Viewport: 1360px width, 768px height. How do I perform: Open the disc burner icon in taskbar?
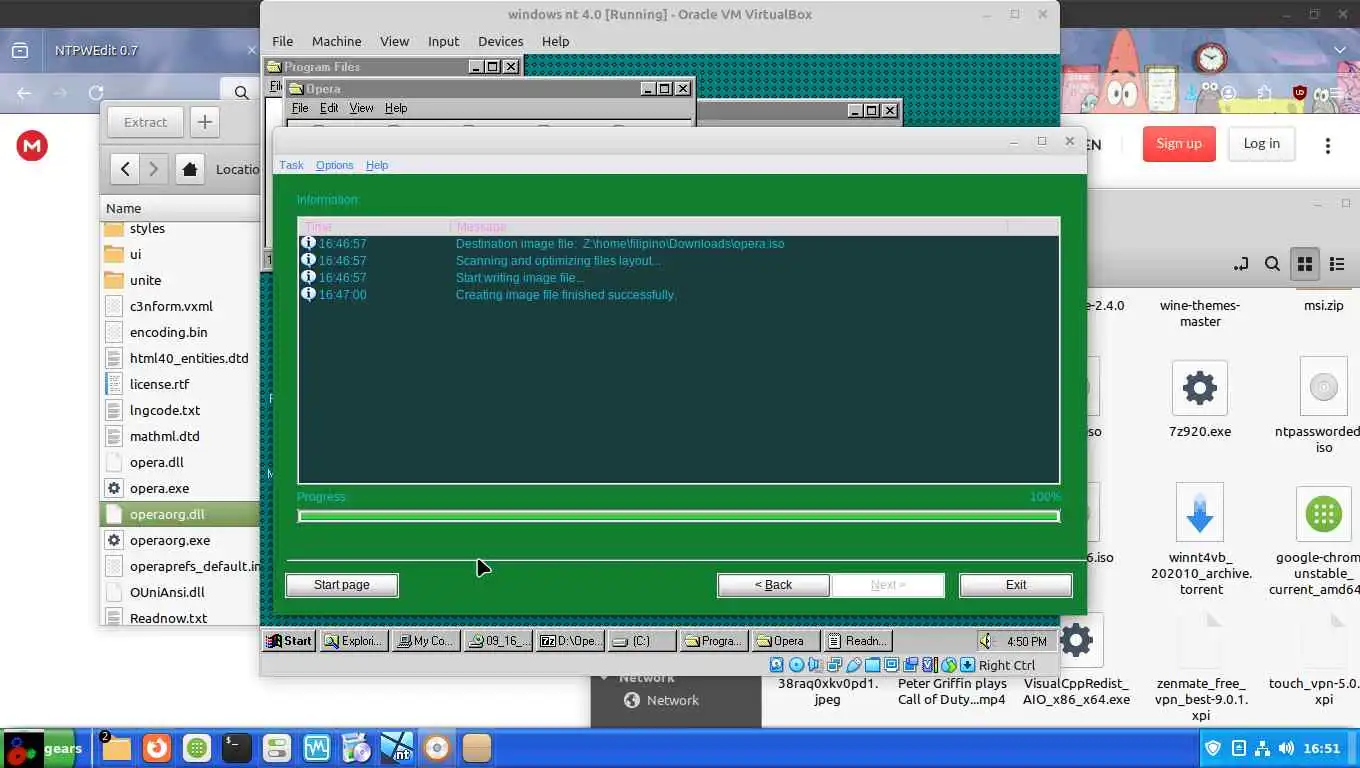437,748
